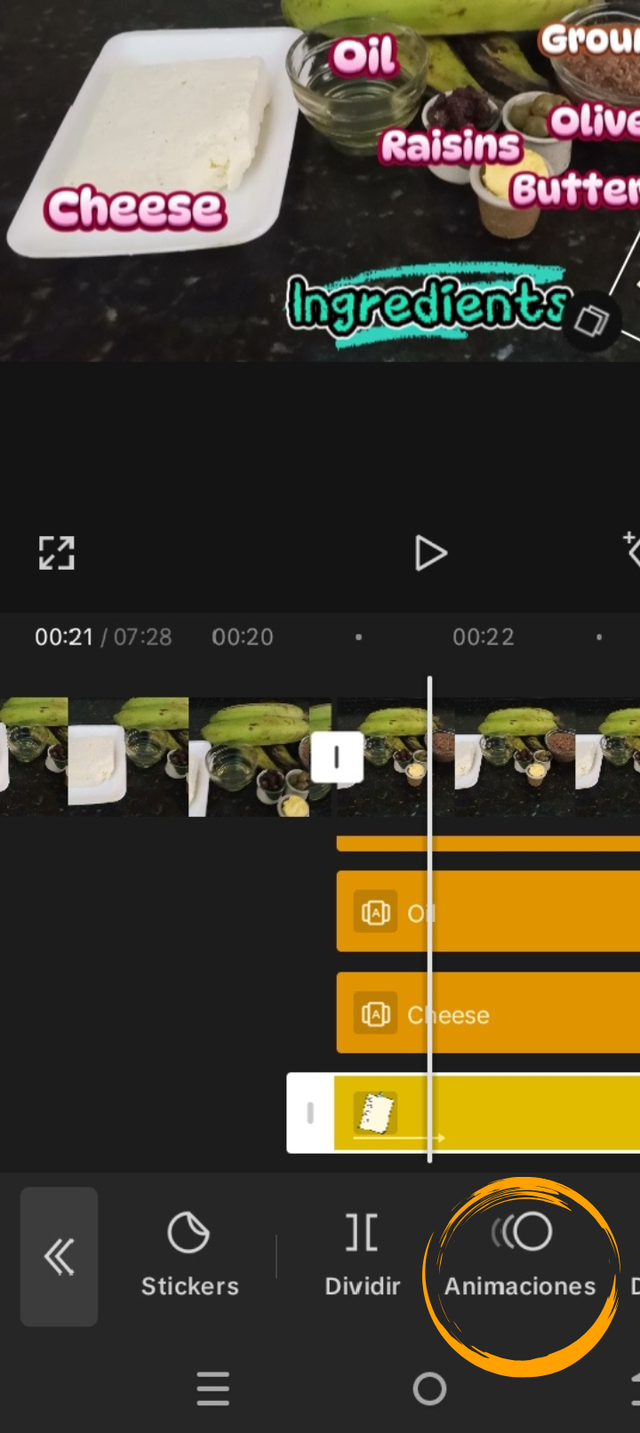The width and height of the screenshot is (640, 1433).
Task: Tap the transition marker between video clips
Action: (x=336, y=757)
